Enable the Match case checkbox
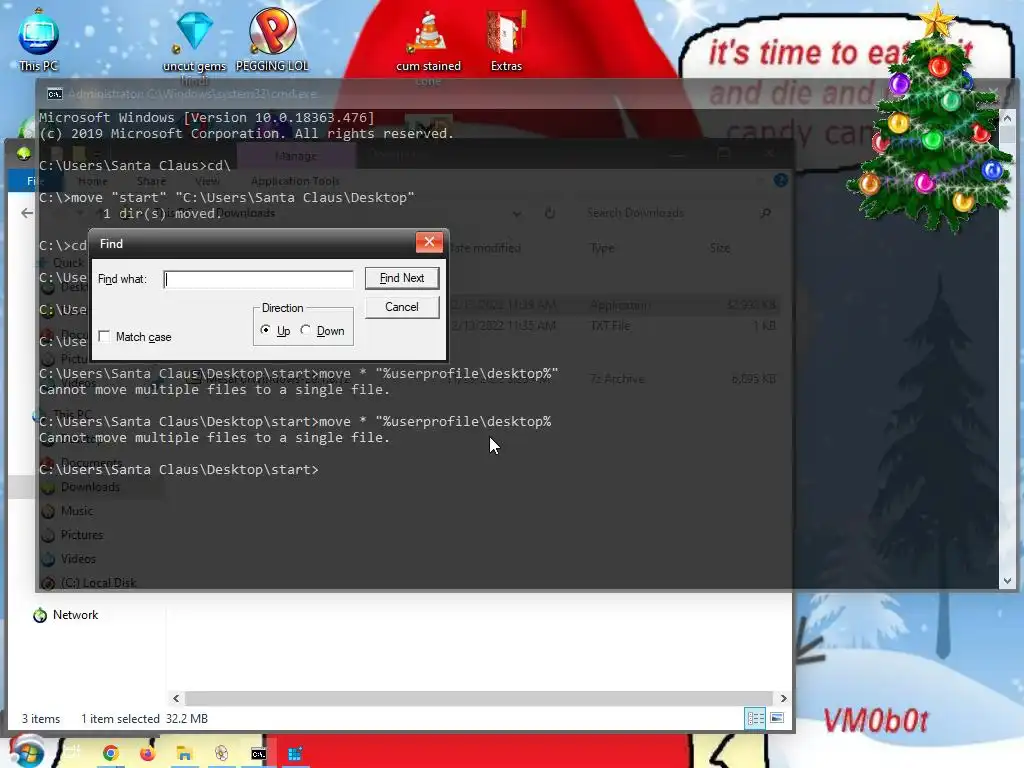This screenshot has width=1024, height=768. (x=104, y=336)
